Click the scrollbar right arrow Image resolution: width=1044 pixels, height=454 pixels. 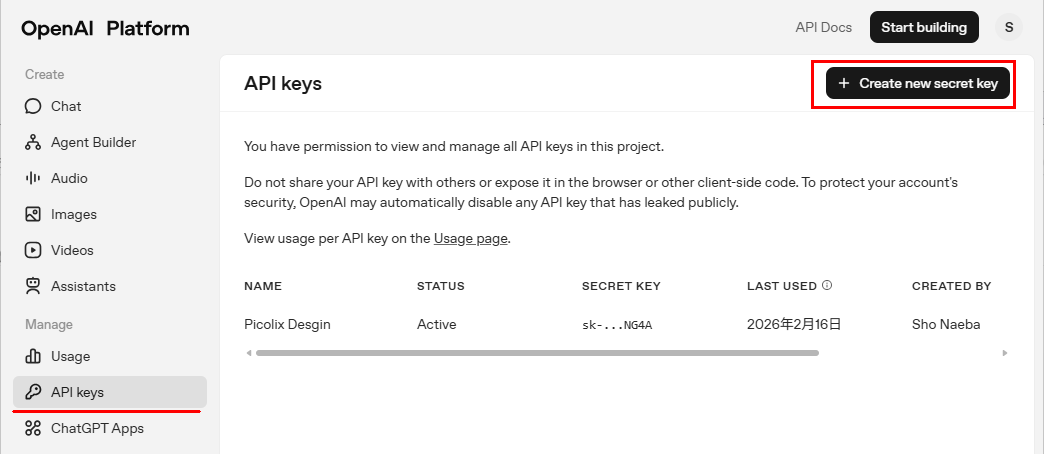tap(1005, 353)
